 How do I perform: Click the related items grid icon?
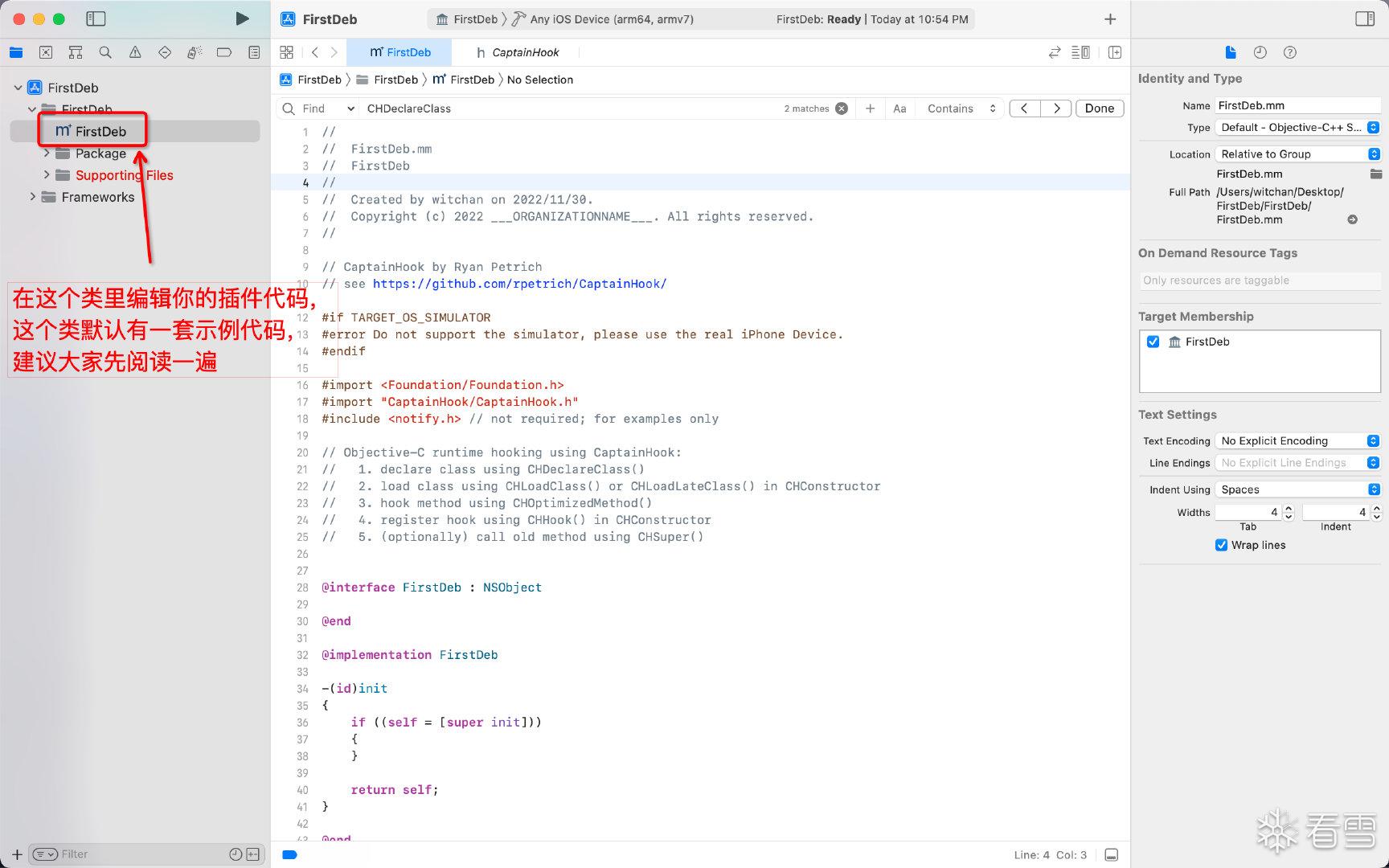pyautogui.click(x=286, y=52)
